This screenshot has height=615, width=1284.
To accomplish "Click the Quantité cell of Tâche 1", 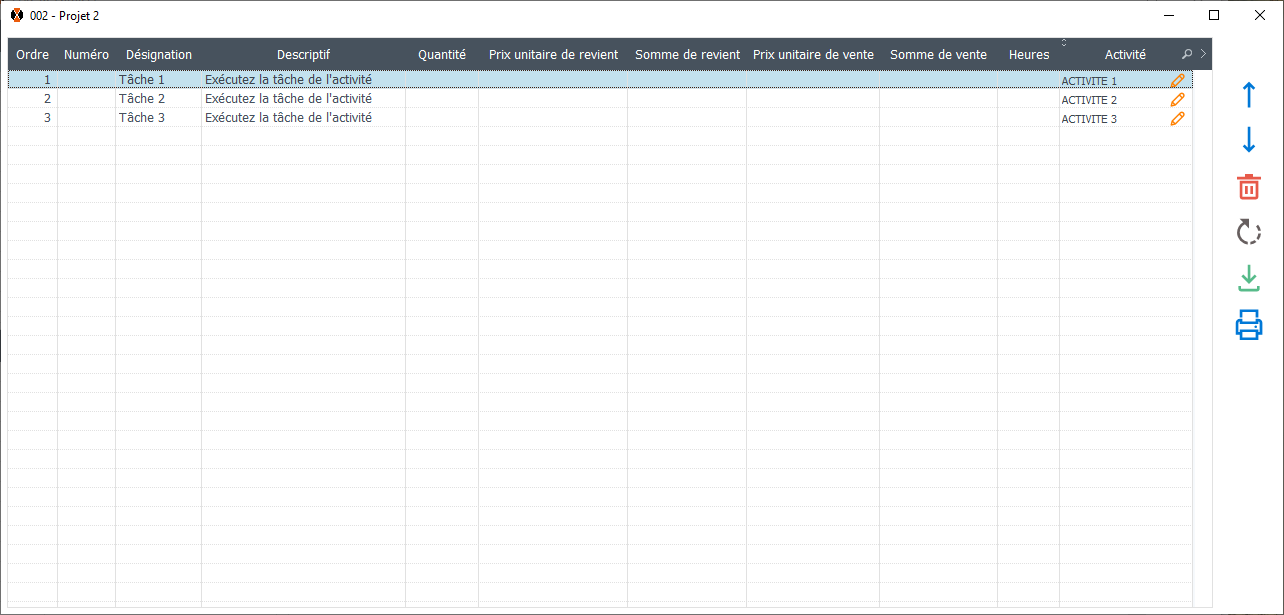I will pyautogui.click(x=441, y=80).
